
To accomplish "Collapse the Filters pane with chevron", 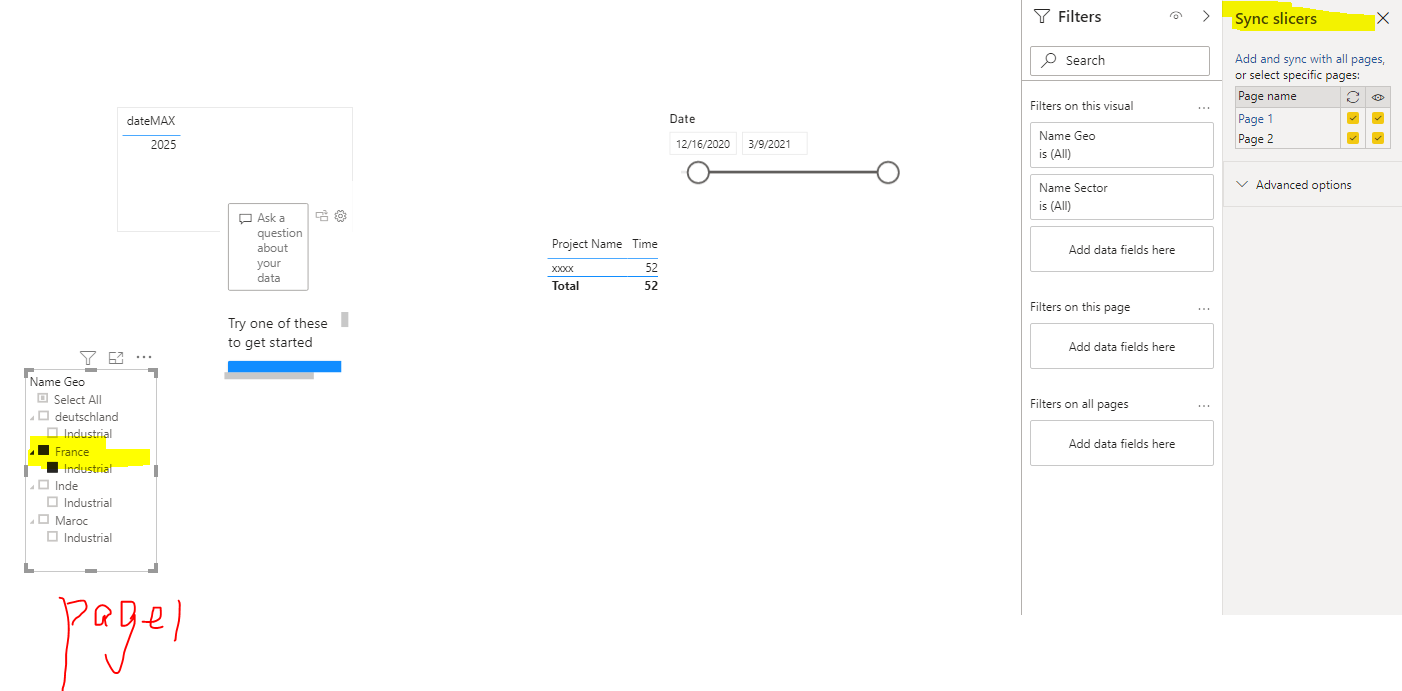I will (1206, 17).
